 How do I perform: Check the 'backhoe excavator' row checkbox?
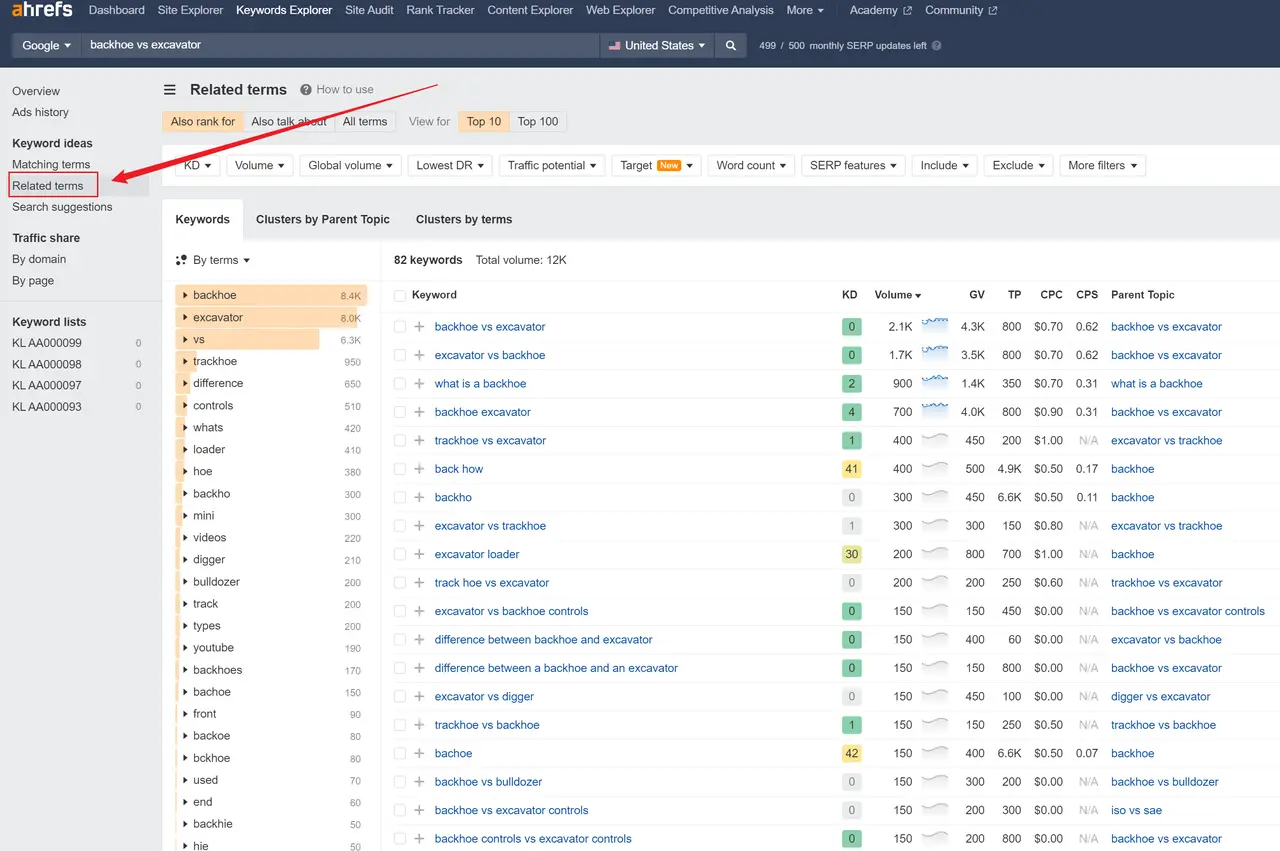400,412
